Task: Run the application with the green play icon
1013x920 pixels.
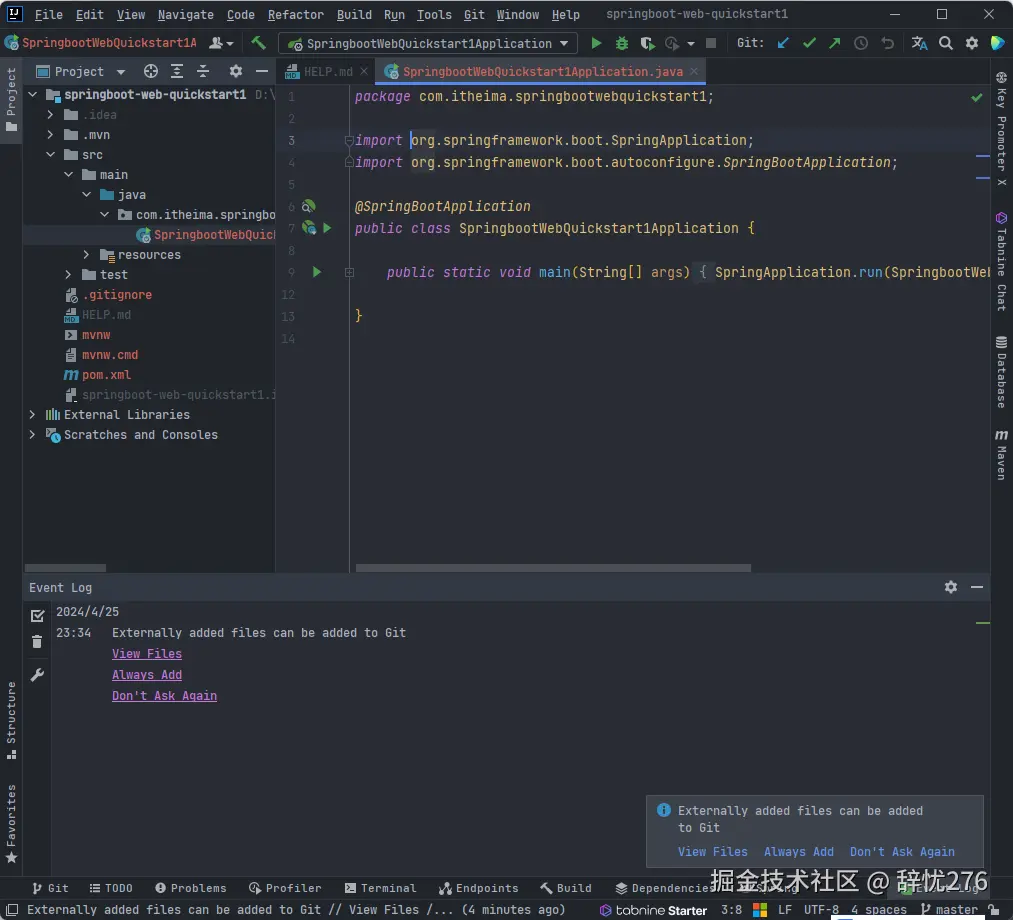Action: (597, 43)
